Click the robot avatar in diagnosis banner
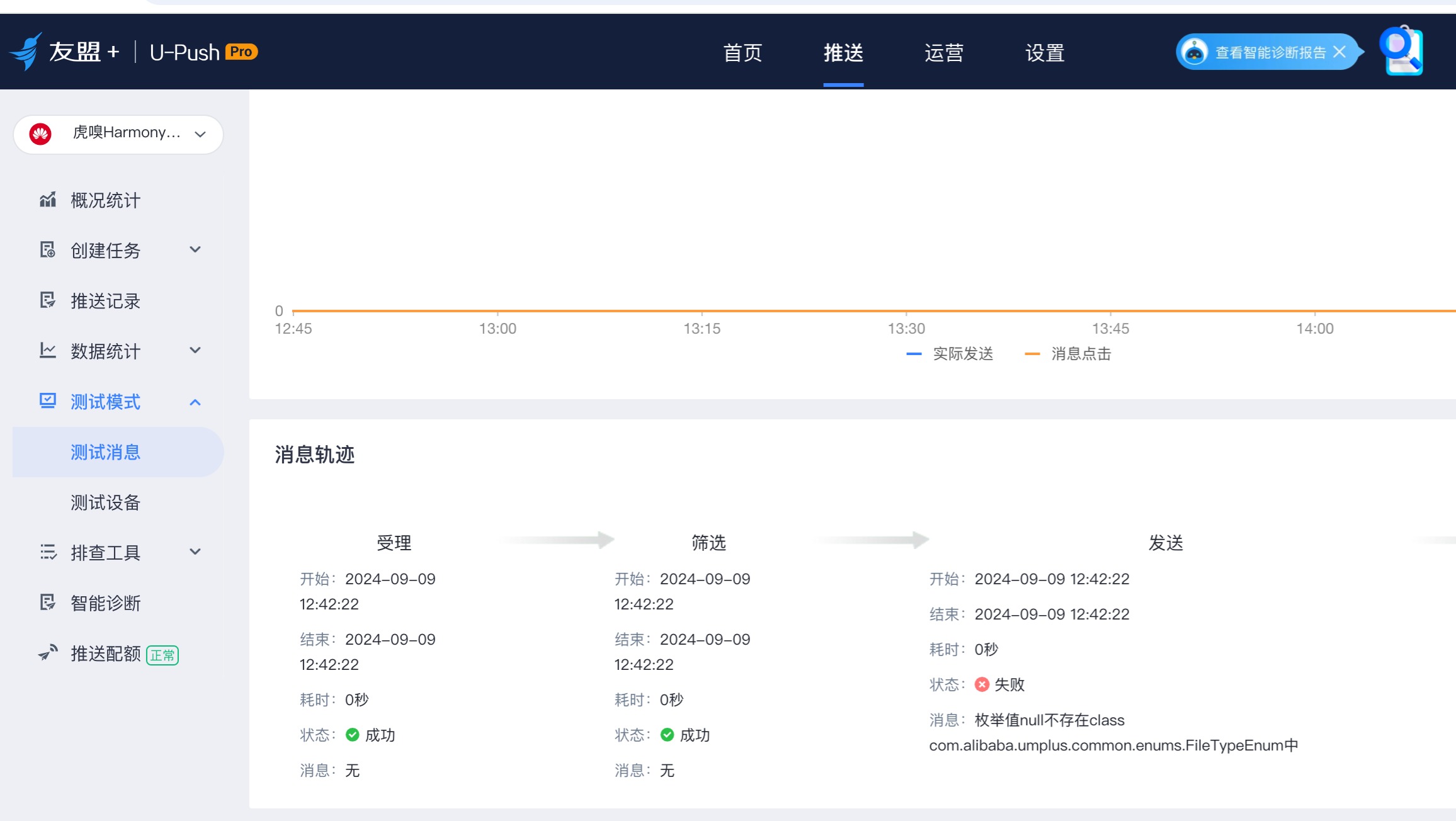 click(x=1194, y=52)
